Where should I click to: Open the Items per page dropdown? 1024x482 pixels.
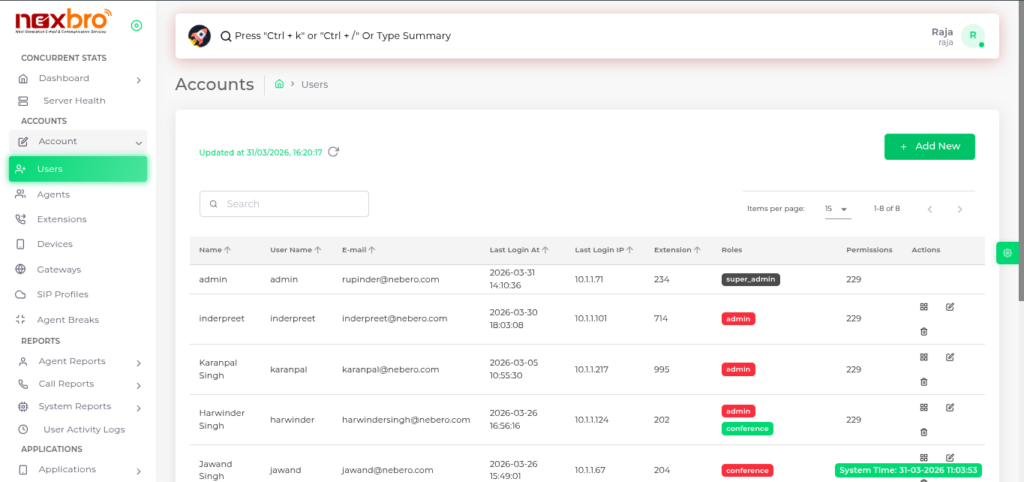pos(836,209)
